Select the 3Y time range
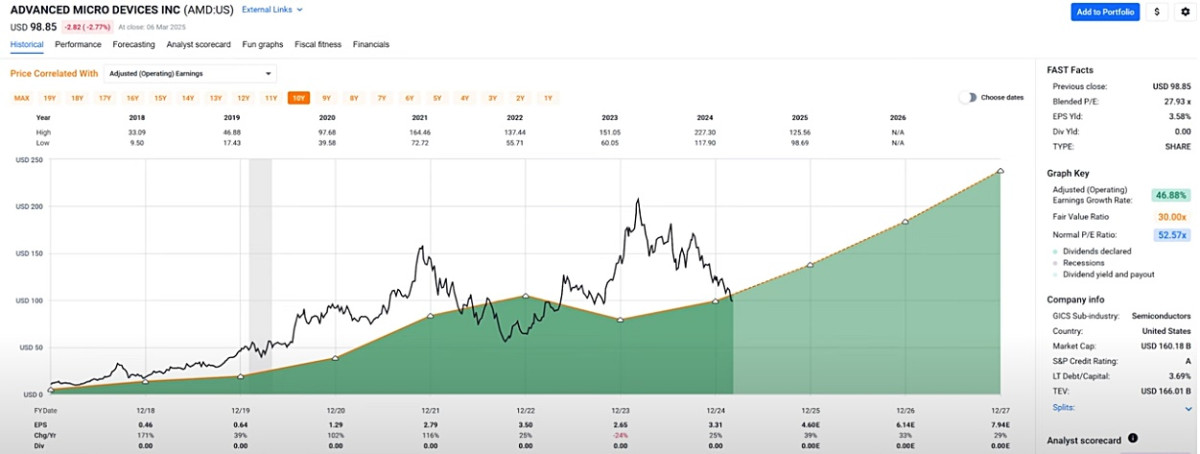 tap(493, 98)
